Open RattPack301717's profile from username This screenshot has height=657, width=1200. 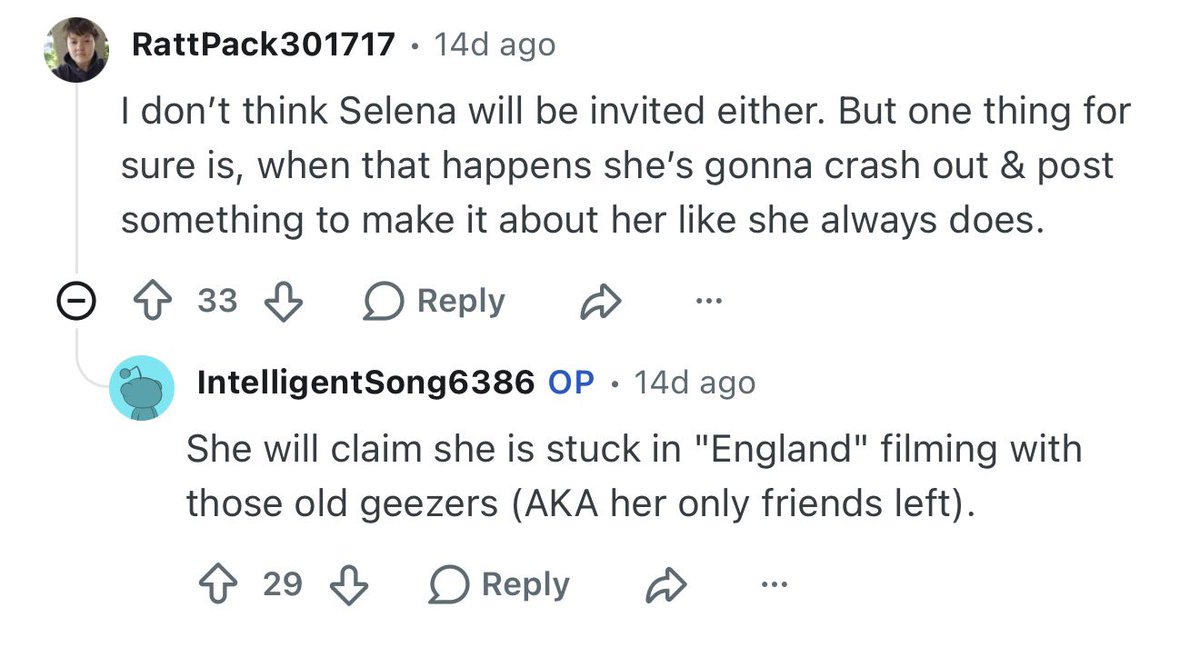click(263, 45)
